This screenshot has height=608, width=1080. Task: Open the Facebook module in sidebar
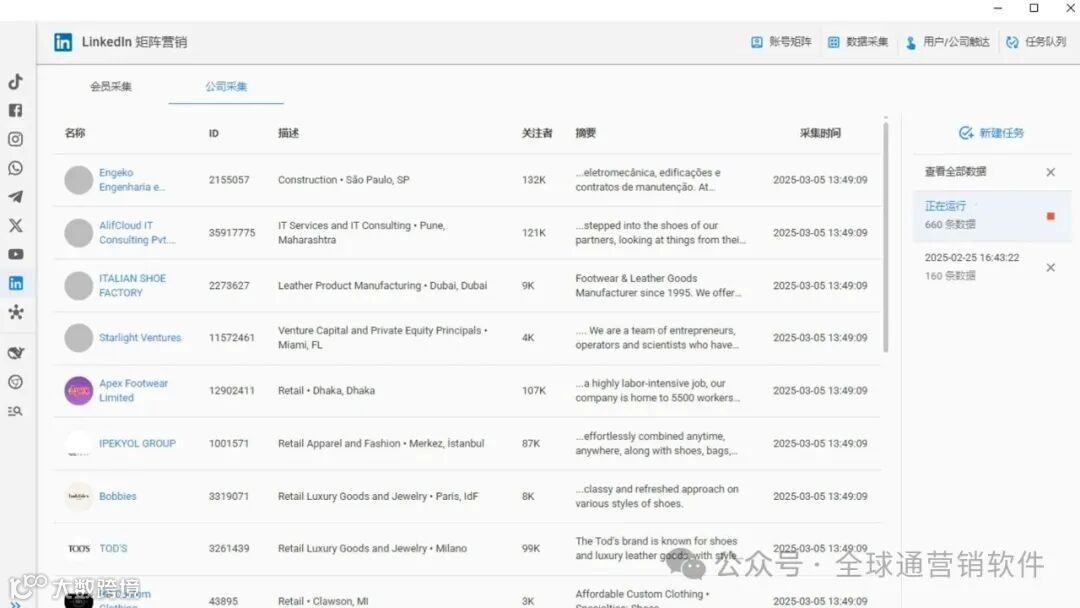click(x=15, y=110)
